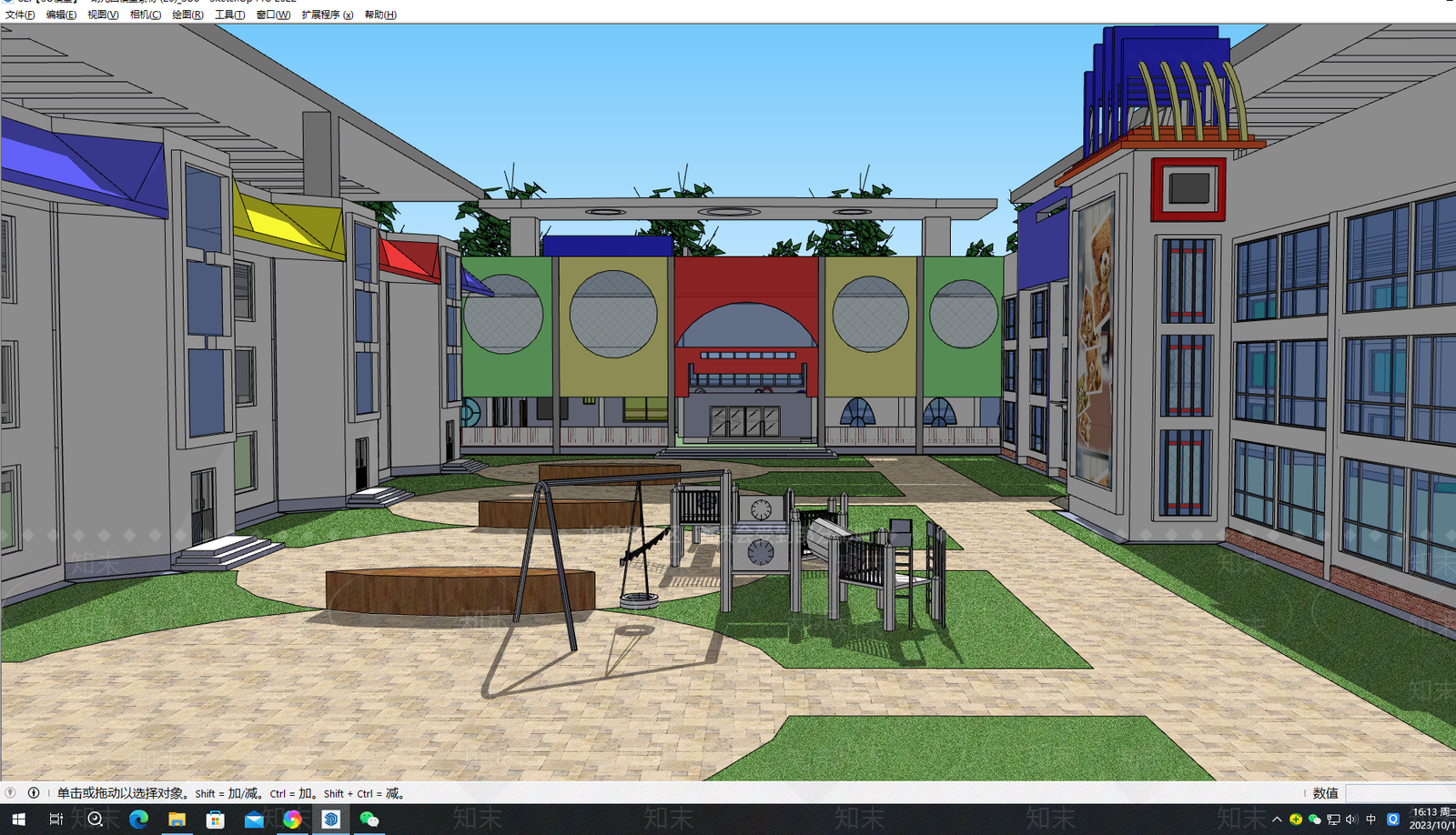Open the 扩展程序(x) menu

328,15
